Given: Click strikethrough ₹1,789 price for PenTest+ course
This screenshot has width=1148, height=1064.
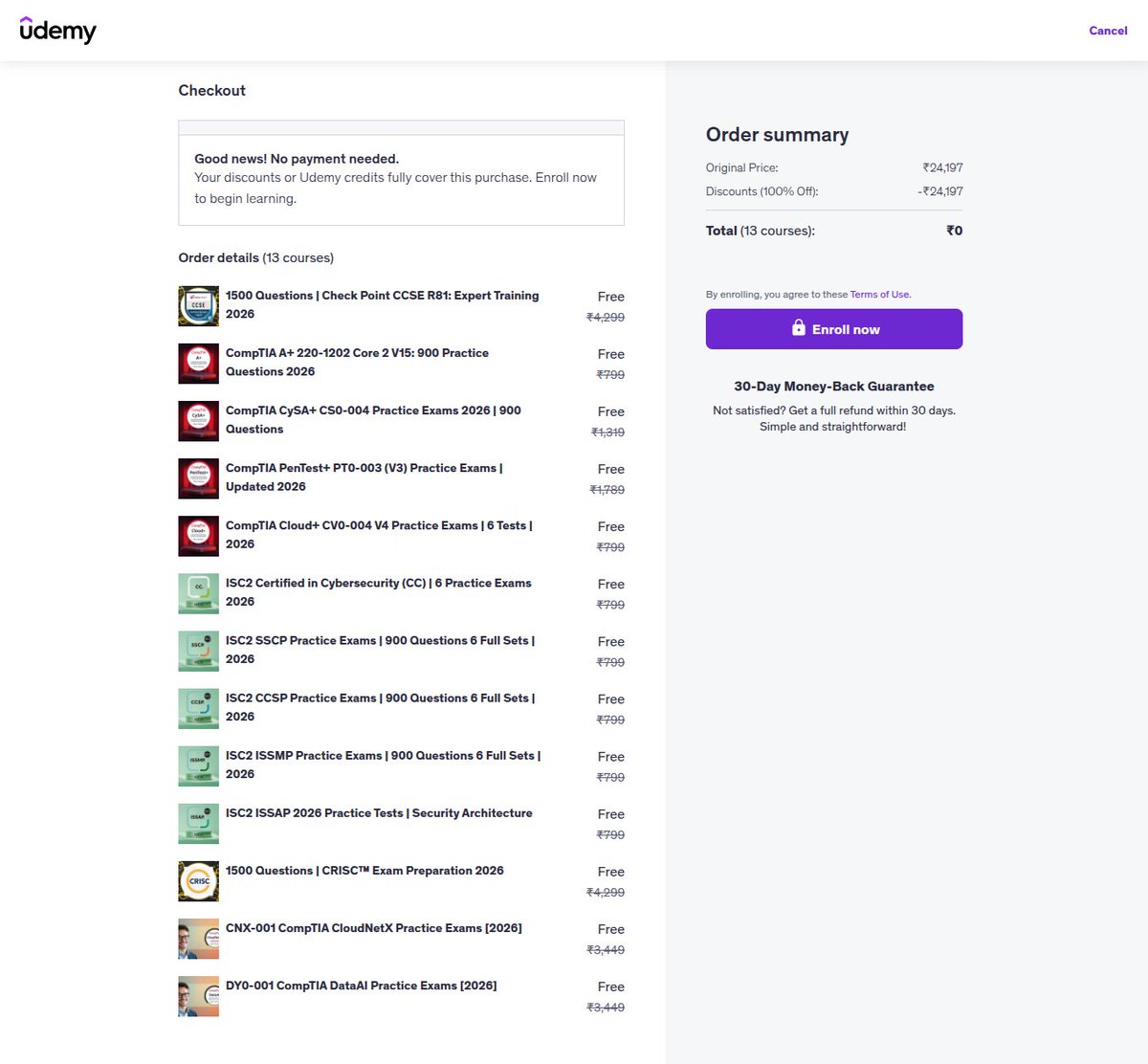Looking at the screenshot, I should tap(607, 490).
